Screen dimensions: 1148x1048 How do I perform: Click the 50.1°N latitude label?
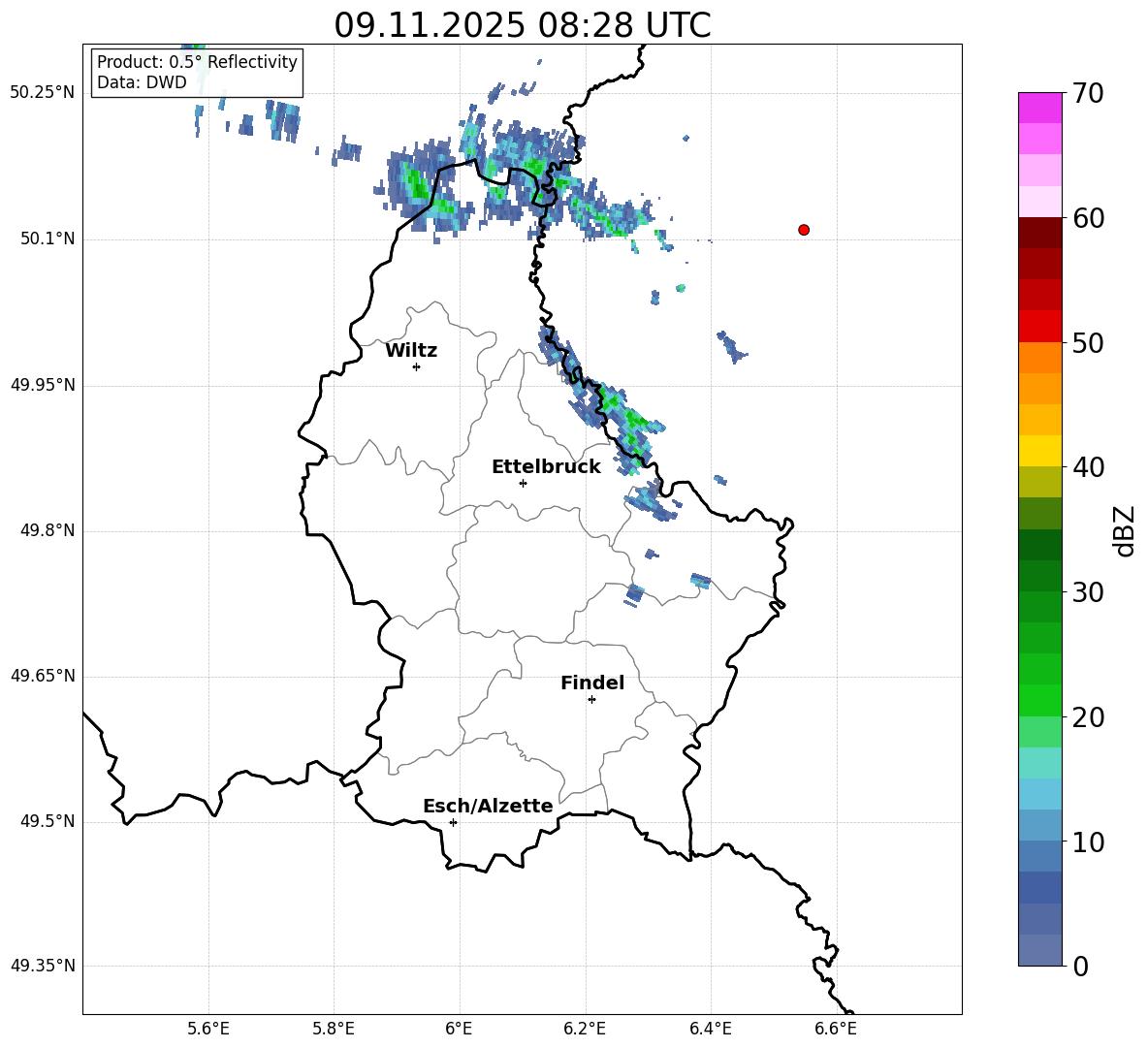(x=48, y=239)
